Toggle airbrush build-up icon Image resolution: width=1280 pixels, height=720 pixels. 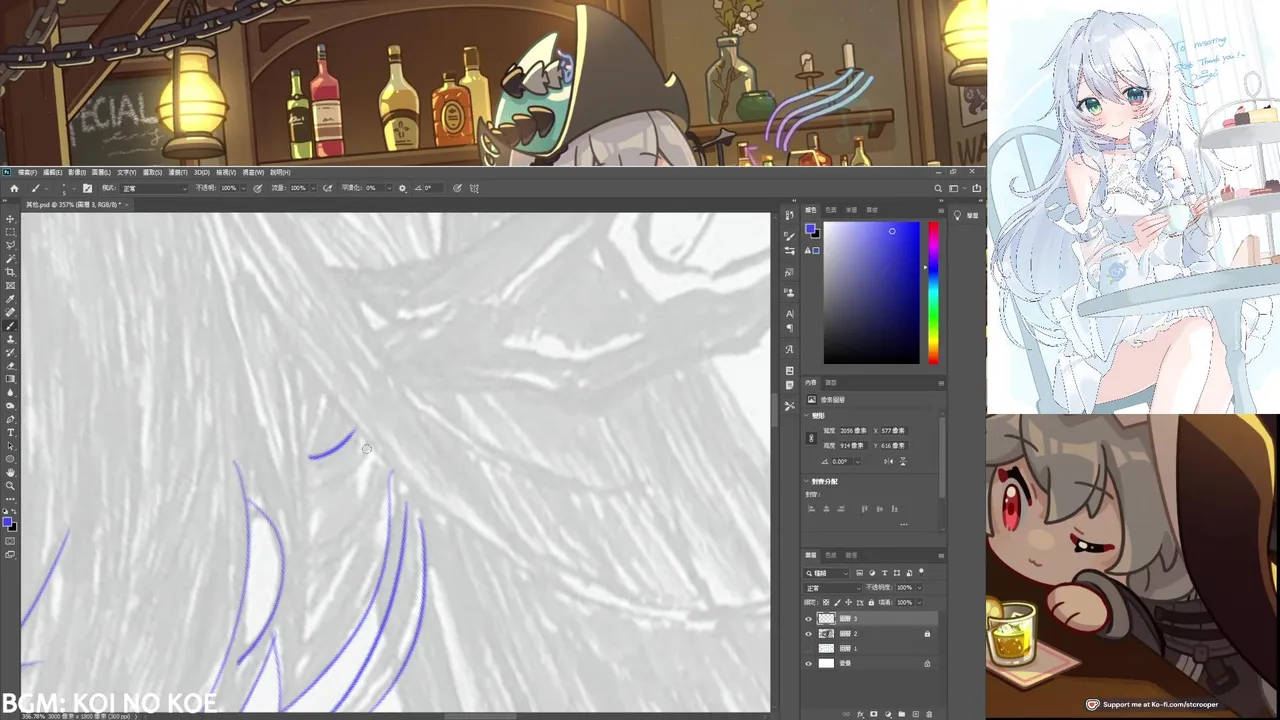coord(327,188)
